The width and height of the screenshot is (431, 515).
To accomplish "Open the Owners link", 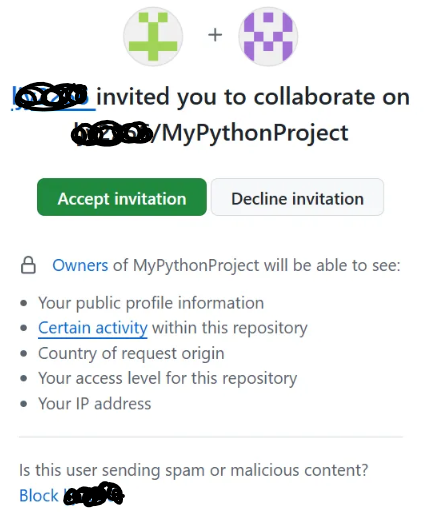I will (x=80, y=266).
